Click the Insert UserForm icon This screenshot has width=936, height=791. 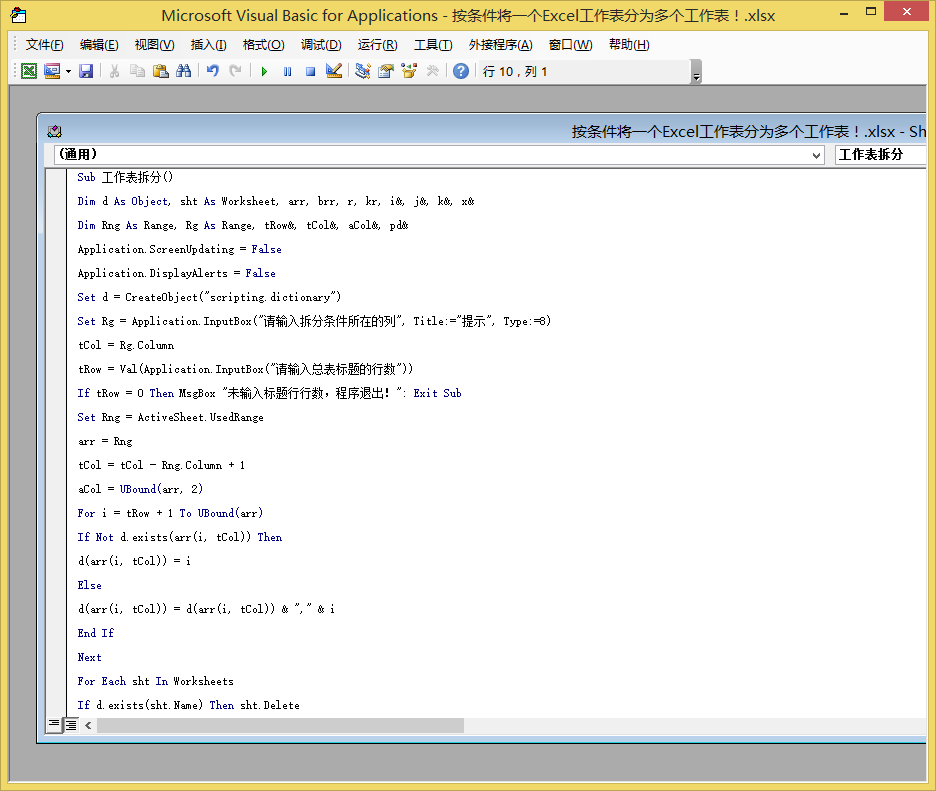[53, 72]
